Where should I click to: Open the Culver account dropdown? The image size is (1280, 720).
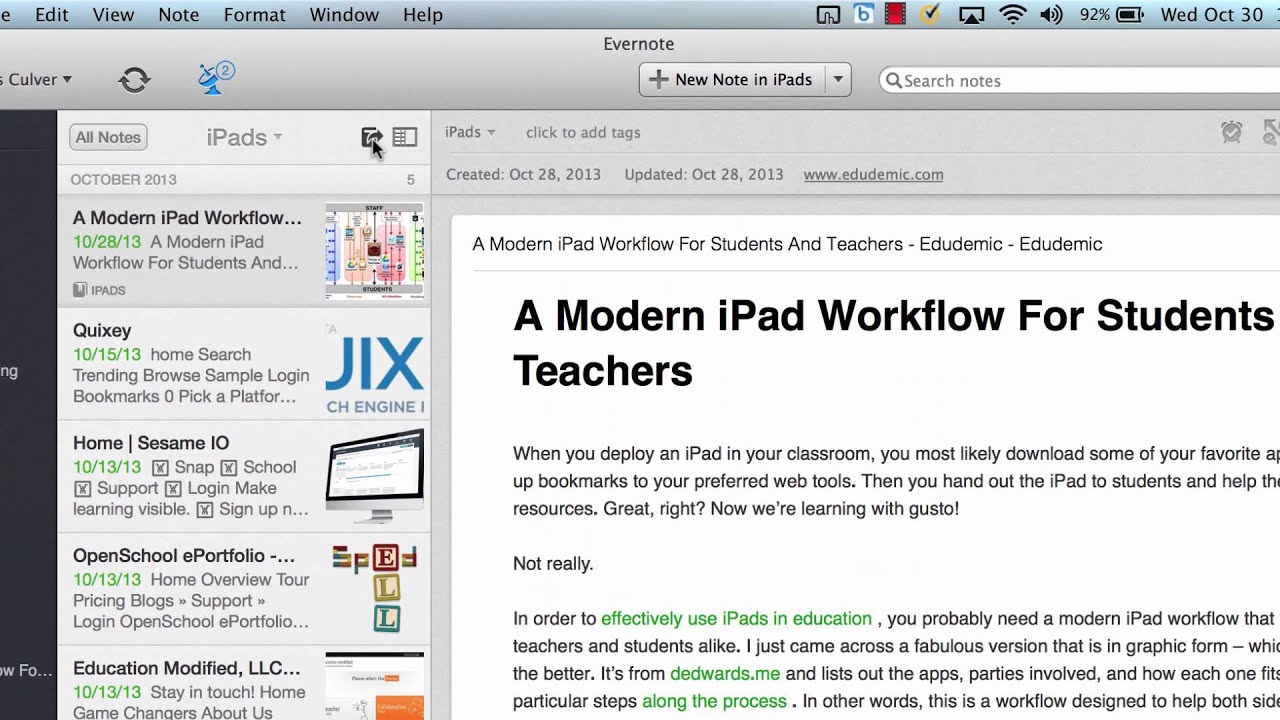point(36,79)
